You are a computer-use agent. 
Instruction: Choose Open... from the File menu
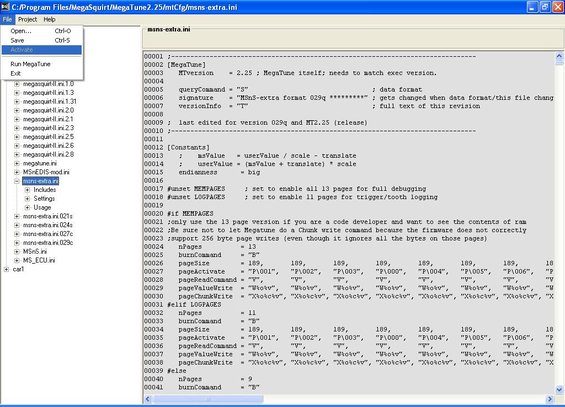[x=42, y=31]
